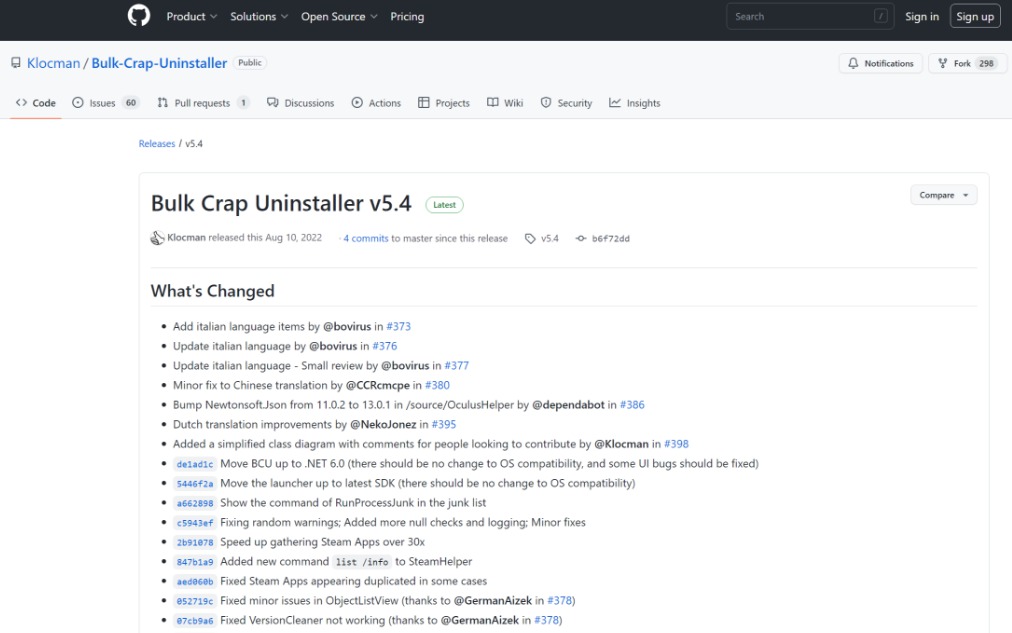
Task: Open pull request #373
Action: pyautogui.click(x=398, y=327)
